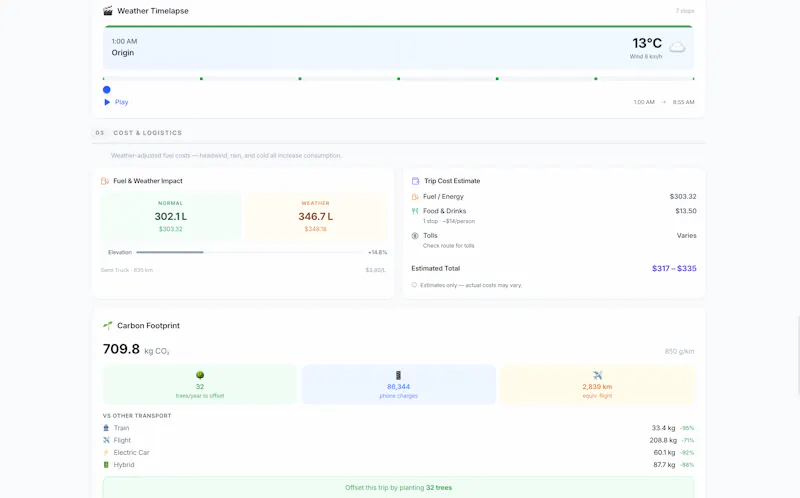Image resolution: width=800 pixels, height=498 pixels.
Task: Click the Origin stop card at 1:00 AM
Action: [x=398, y=47]
